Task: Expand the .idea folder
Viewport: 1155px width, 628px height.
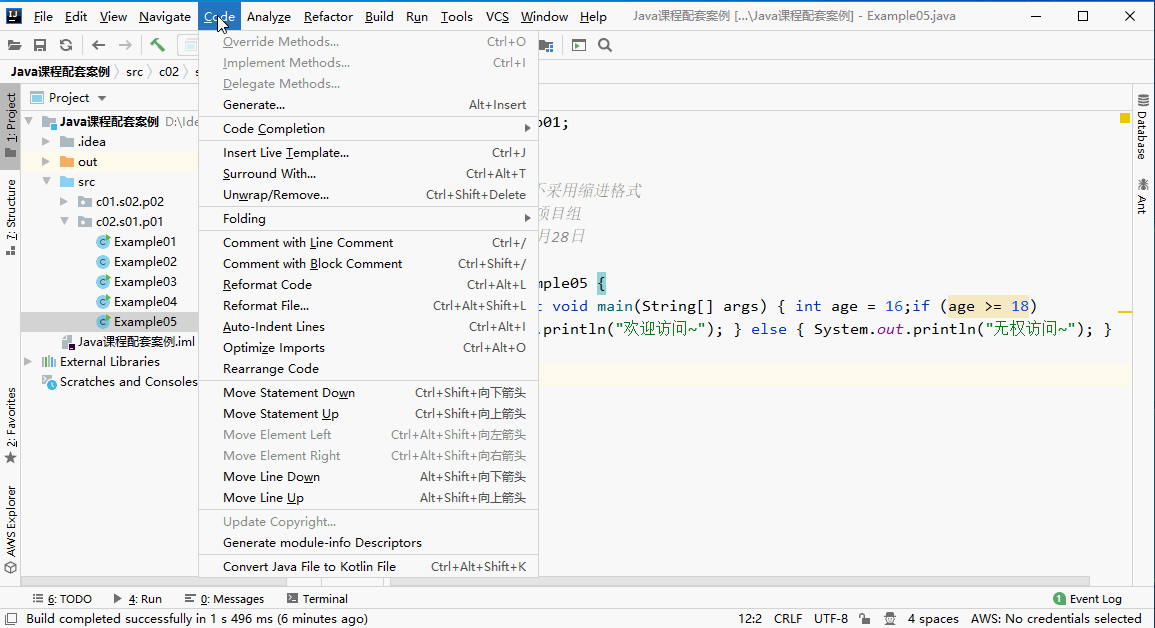Action: coord(46,141)
